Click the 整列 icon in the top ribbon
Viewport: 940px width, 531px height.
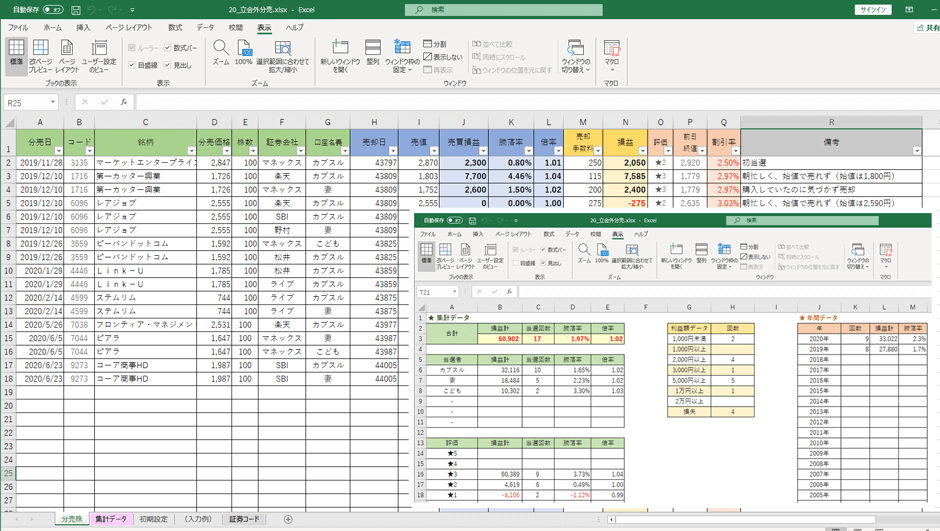(372, 53)
